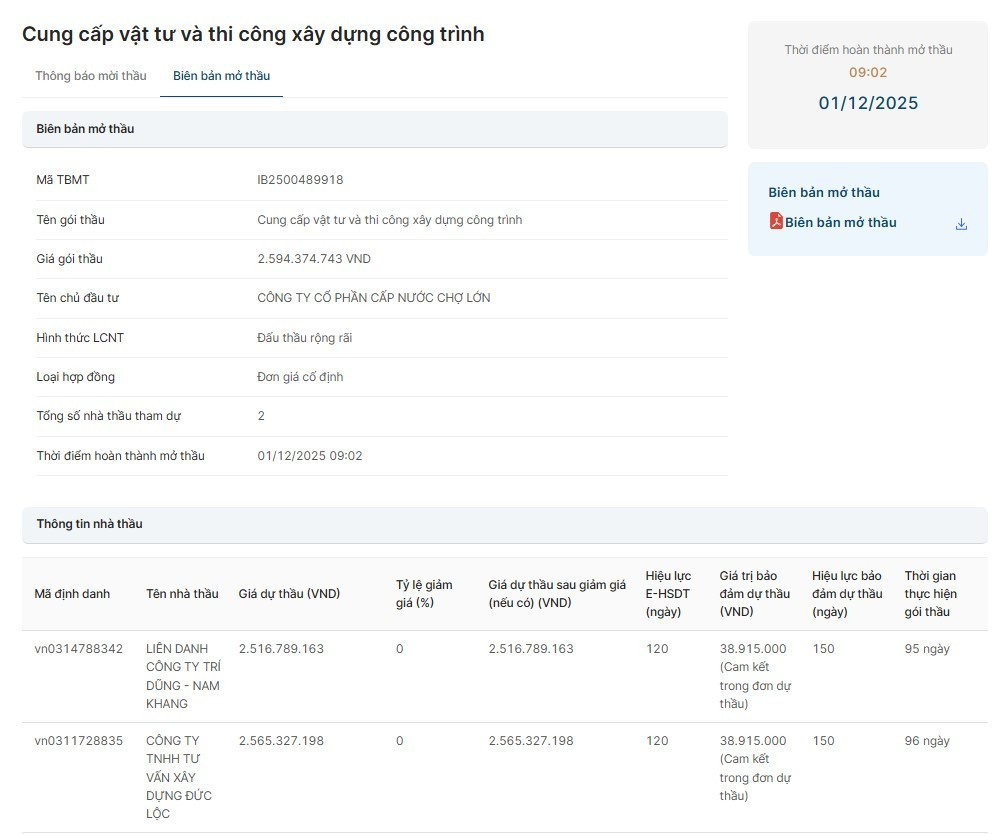Click the Tổng số nhà thầu tham dự value 2
This screenshot has height=834, width=1003.
click(x=261, y=416)
